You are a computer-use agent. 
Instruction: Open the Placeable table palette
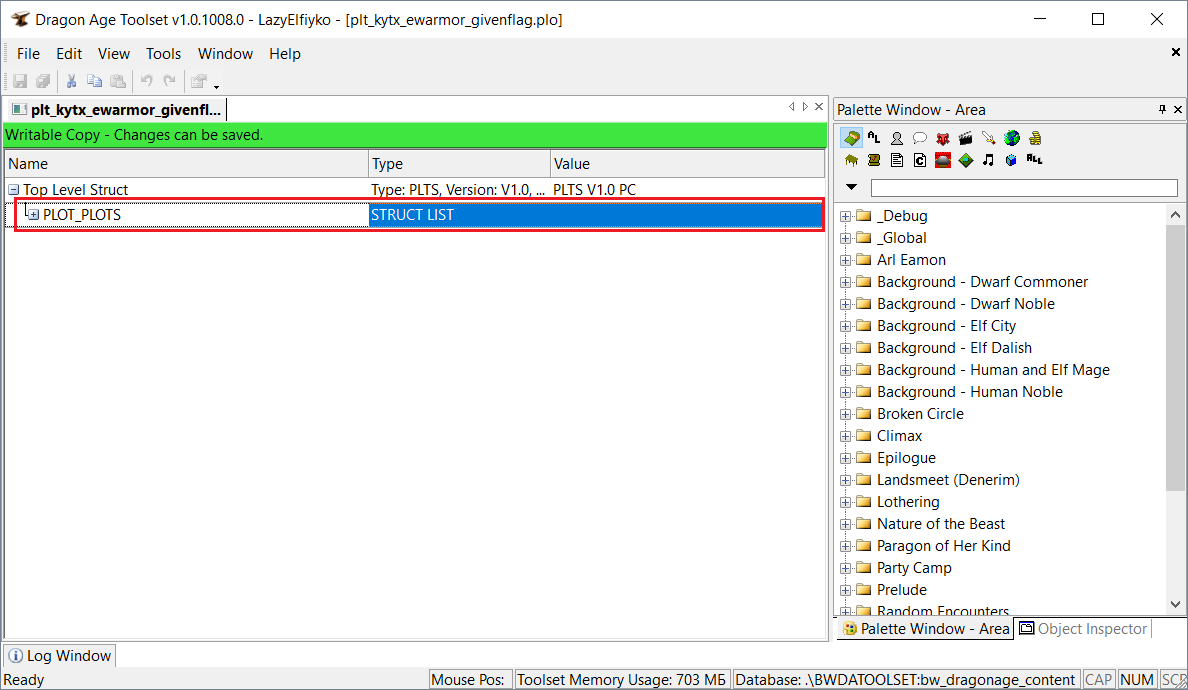coord(851,160)
